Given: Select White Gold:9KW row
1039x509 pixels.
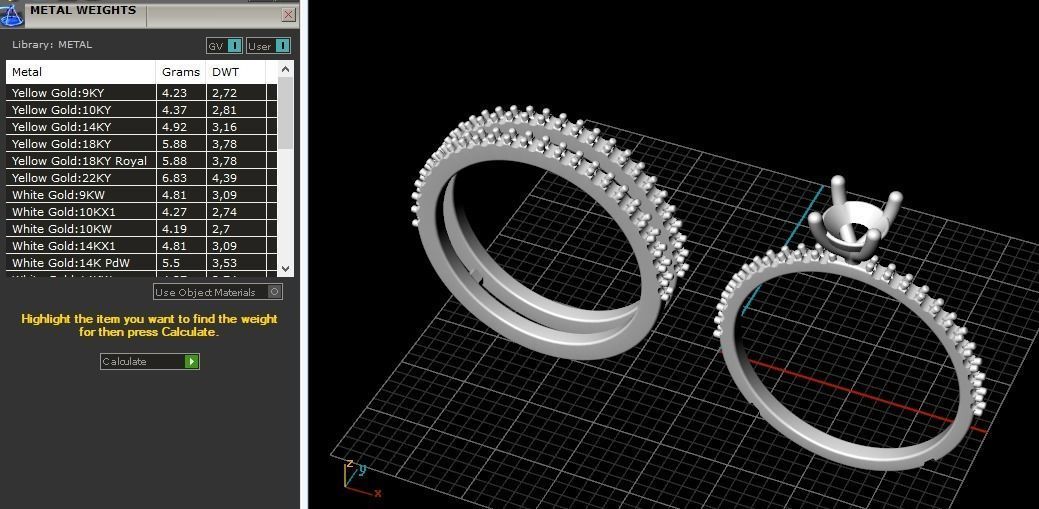Looking at the screenshot, I should tap(141, 195).
